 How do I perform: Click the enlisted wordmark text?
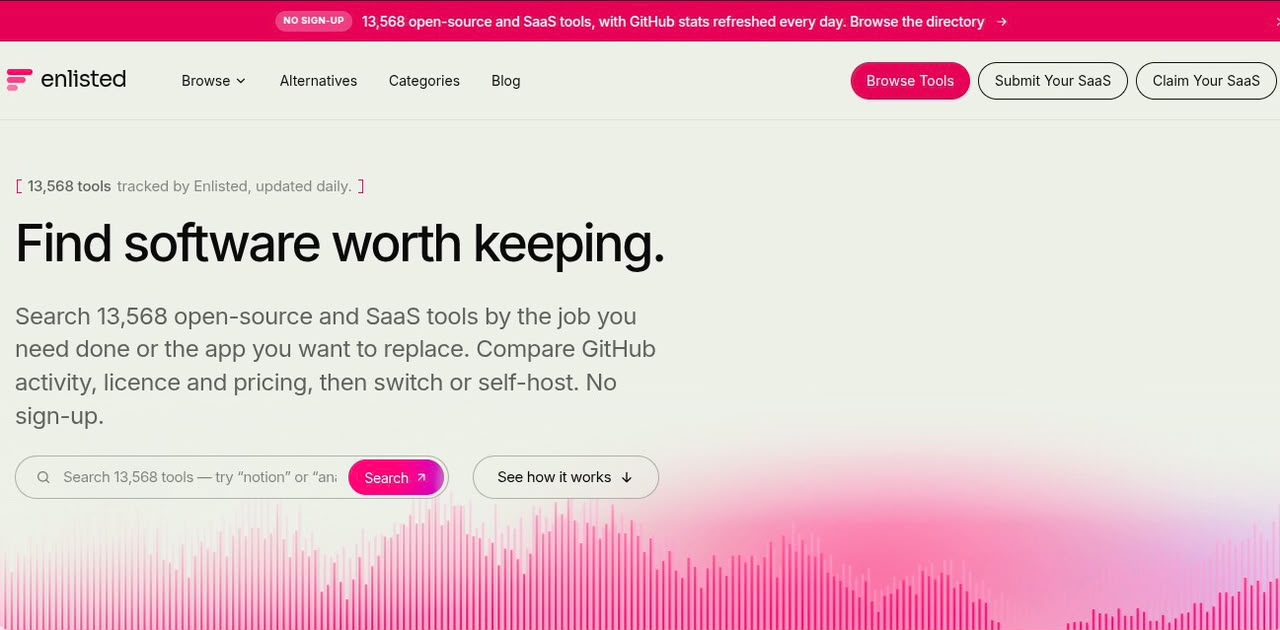pos(83,79)
